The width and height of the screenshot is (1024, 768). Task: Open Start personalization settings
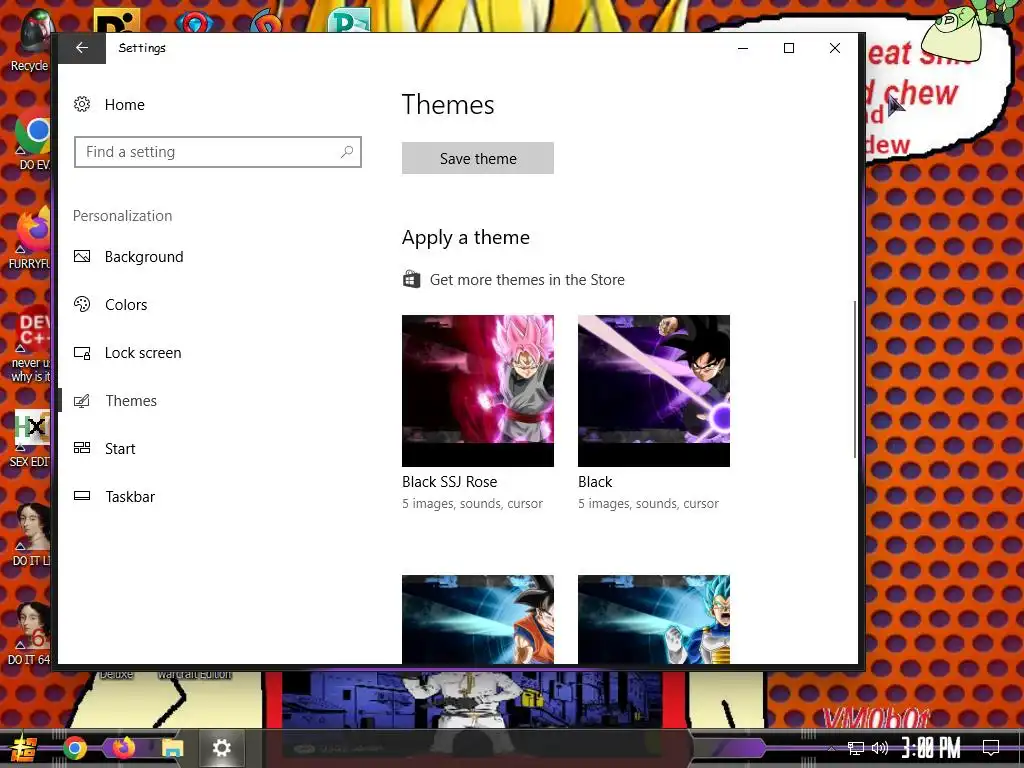click(120, 449)
